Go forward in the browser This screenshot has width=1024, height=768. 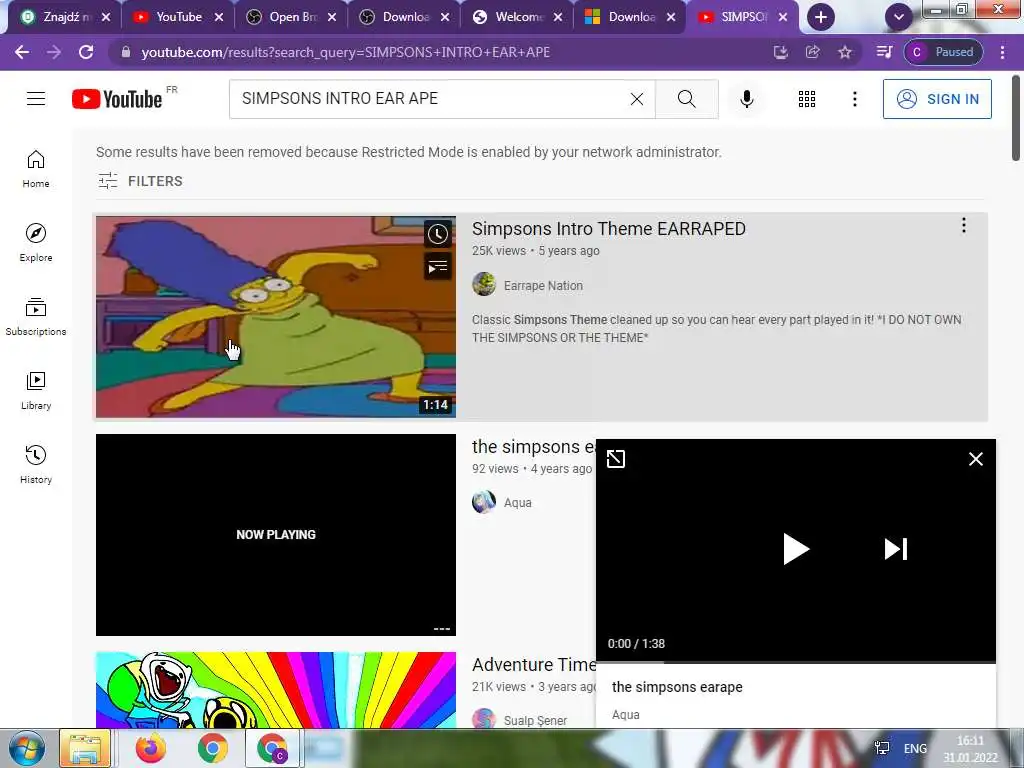click(x=54, y=52)
